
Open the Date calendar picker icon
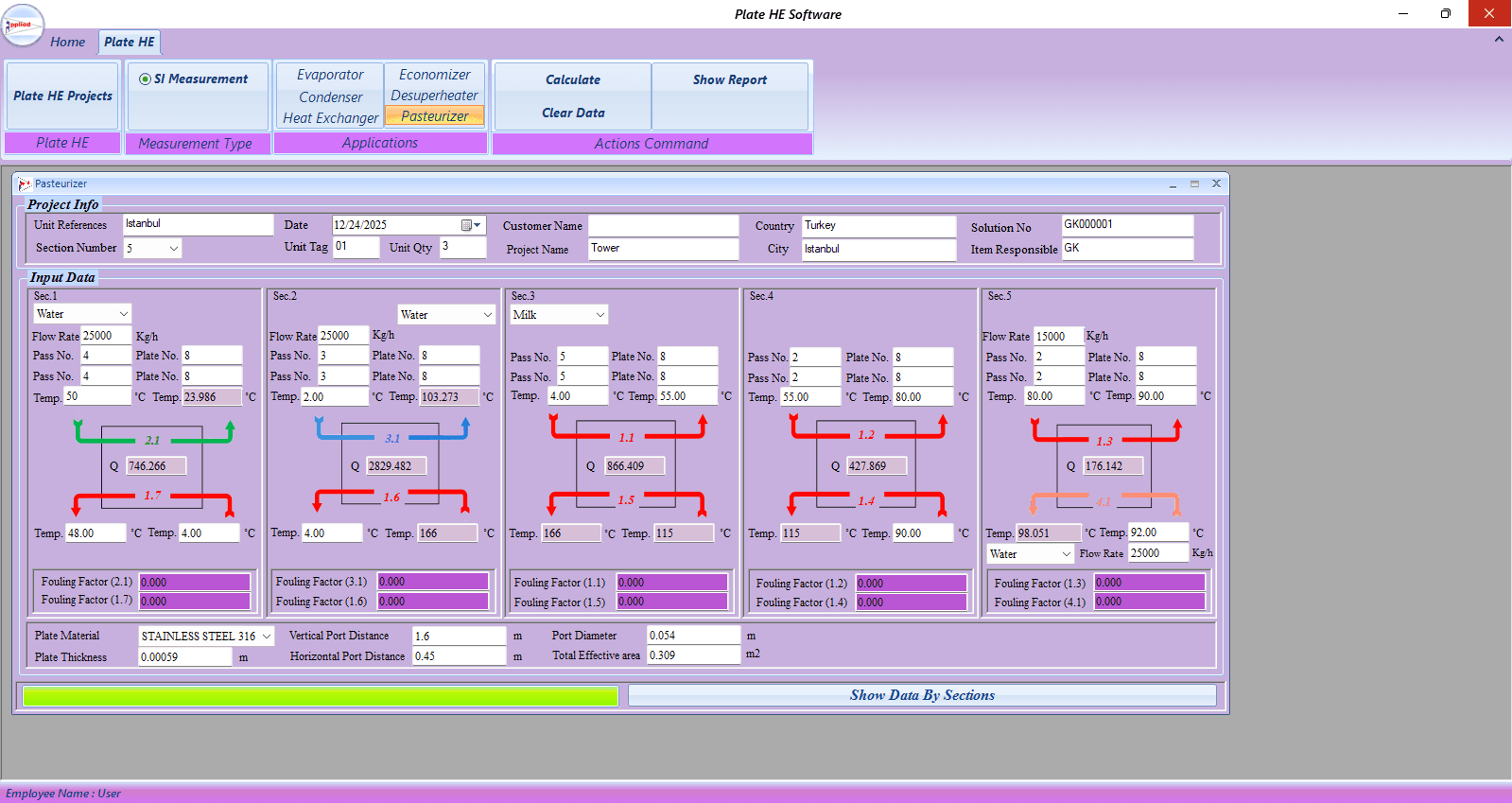click(466, 225)
